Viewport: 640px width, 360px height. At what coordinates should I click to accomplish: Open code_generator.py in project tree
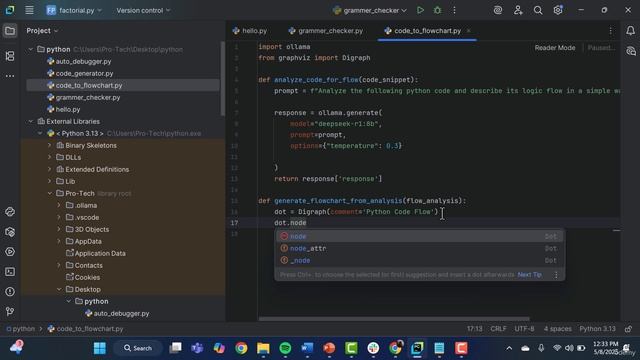84,73
